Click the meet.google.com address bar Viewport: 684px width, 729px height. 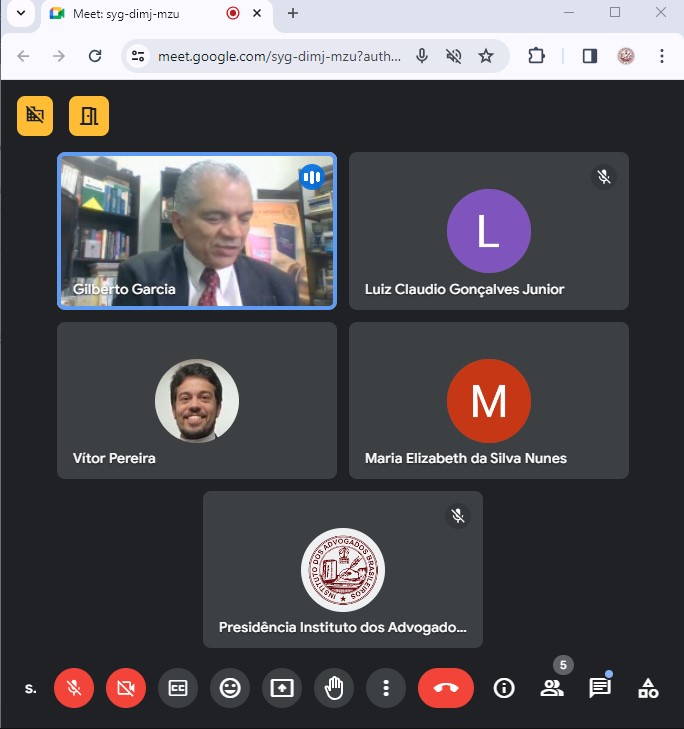[x=280, y=56]
